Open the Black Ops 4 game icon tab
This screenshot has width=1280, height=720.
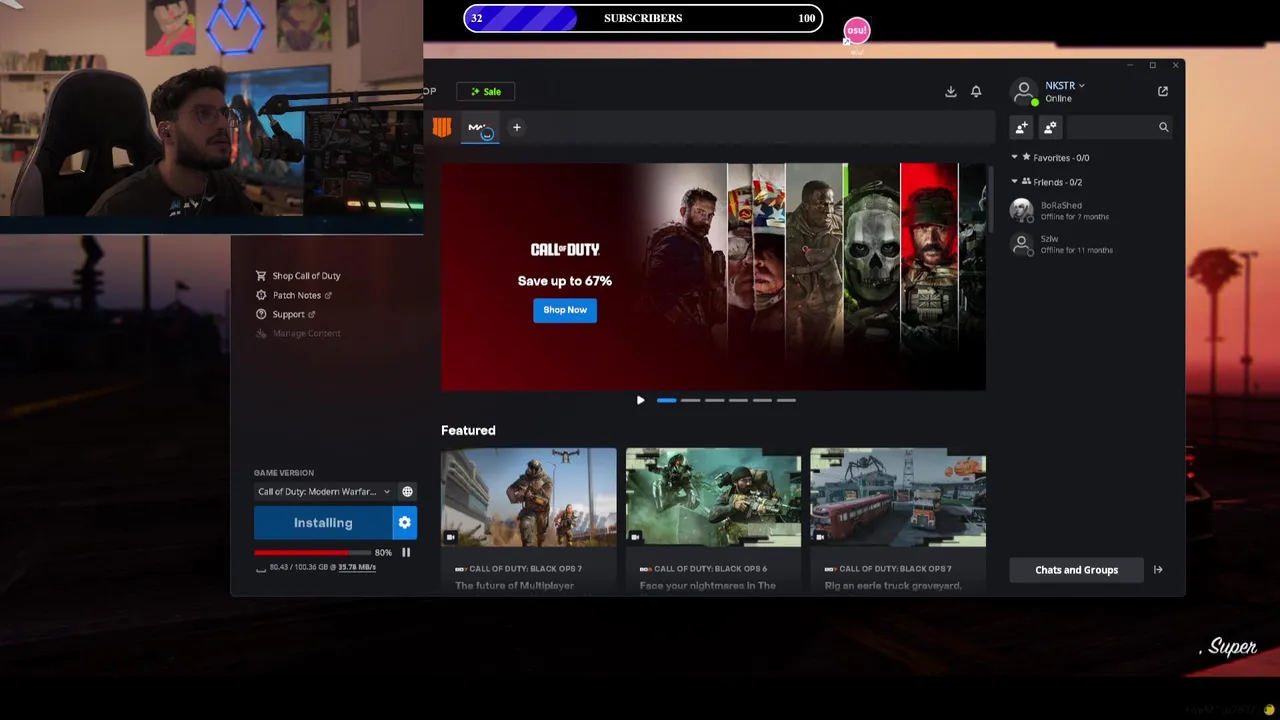click(442, 127)
